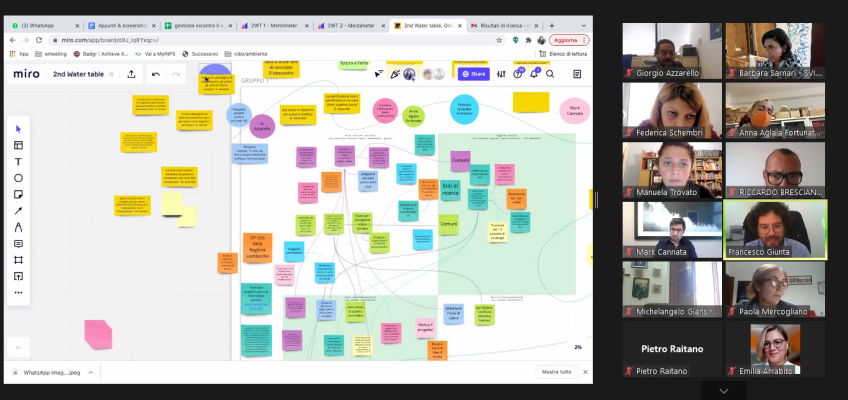Reload the page in Chrome

coord(39,40)
